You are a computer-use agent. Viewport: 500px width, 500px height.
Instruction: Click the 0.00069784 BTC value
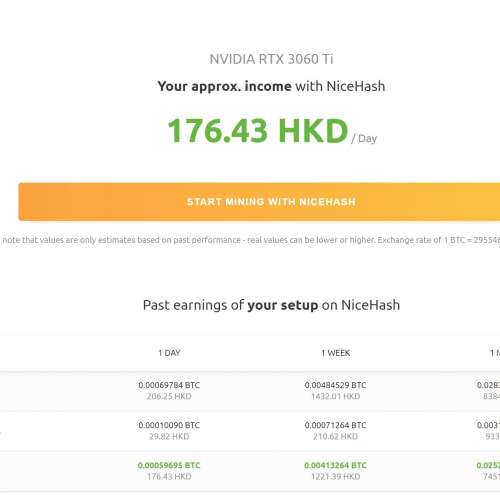(x=169, y=385)
